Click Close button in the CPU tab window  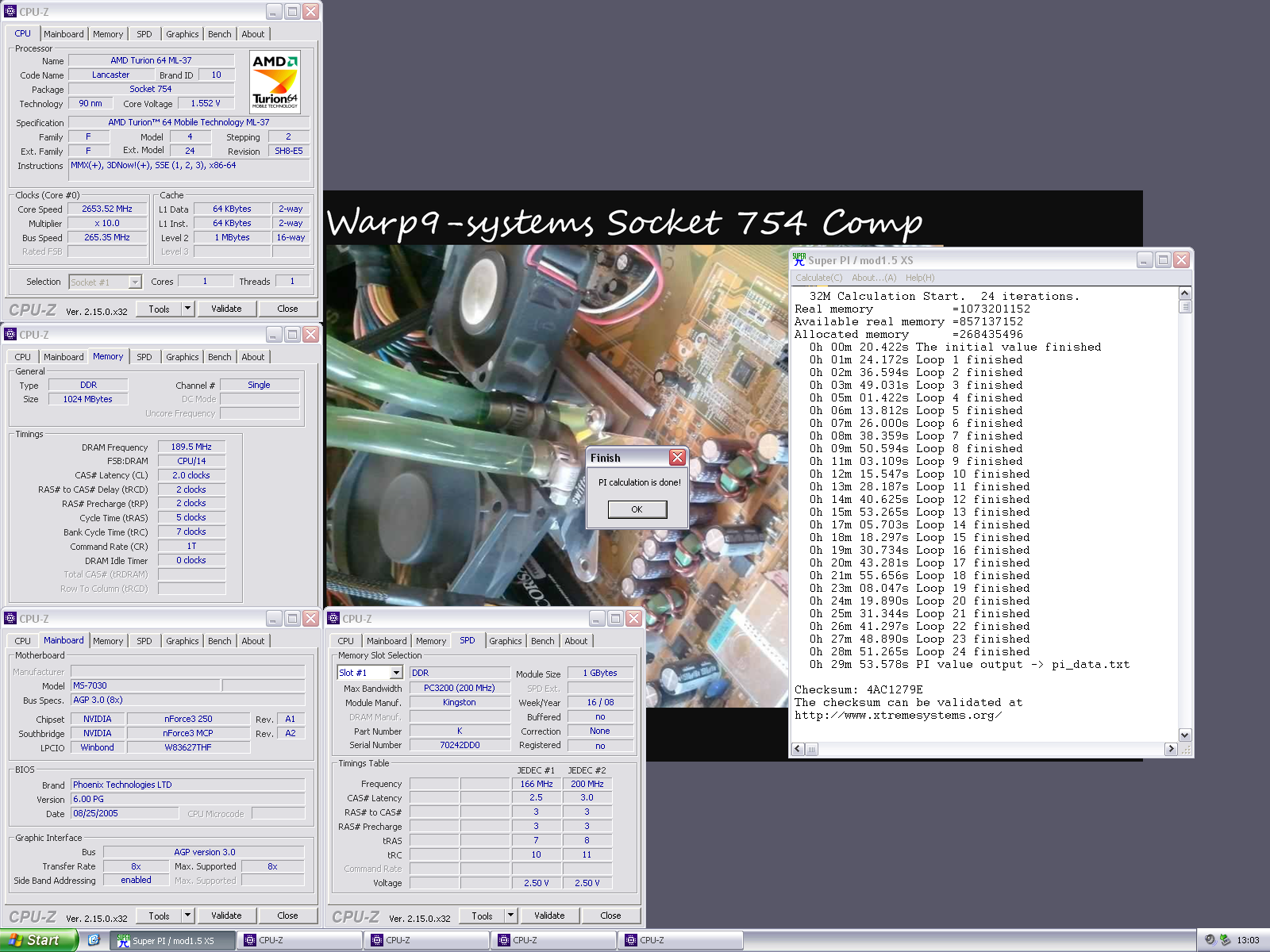pos(287,309)
